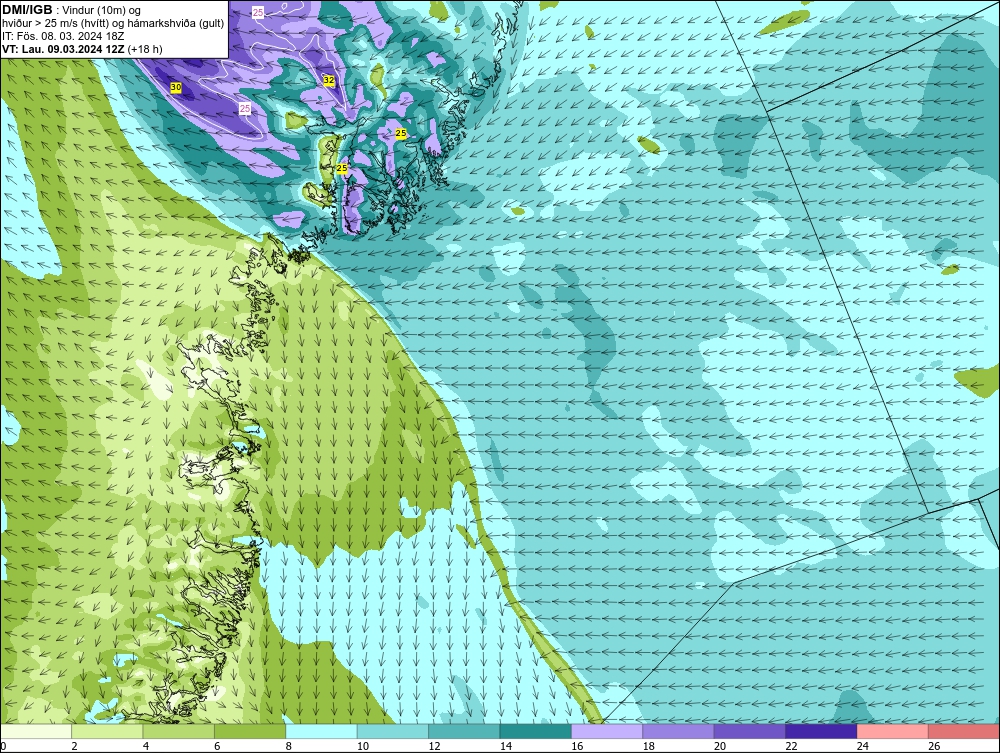
Task: Click the legend scale number 12
Action: click(x=434, y=746)
